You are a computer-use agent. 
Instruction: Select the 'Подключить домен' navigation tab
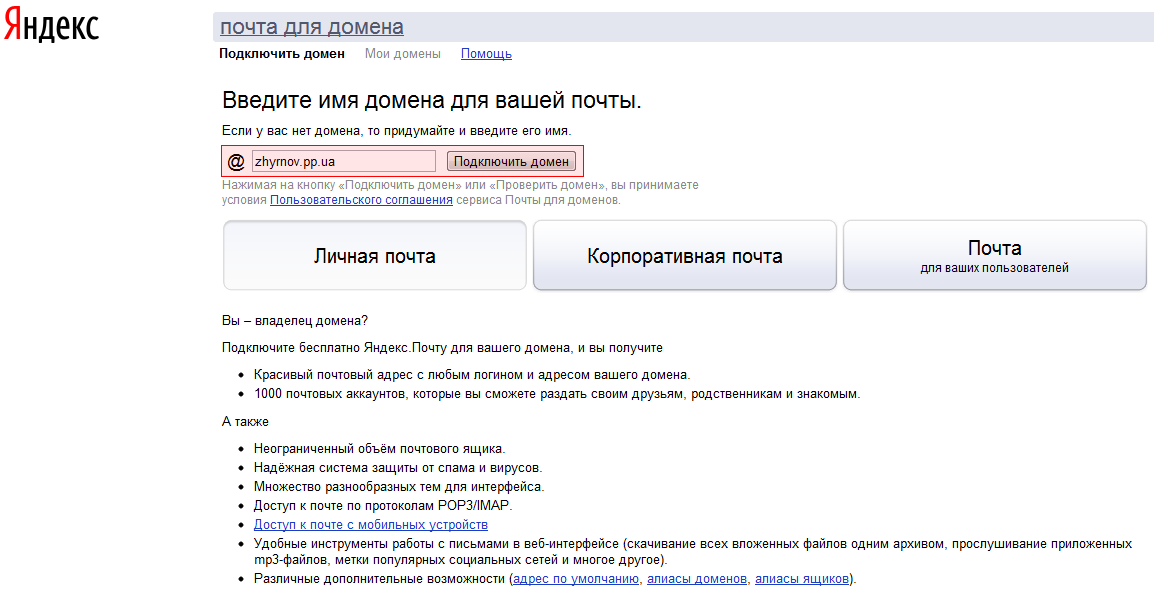282,54
